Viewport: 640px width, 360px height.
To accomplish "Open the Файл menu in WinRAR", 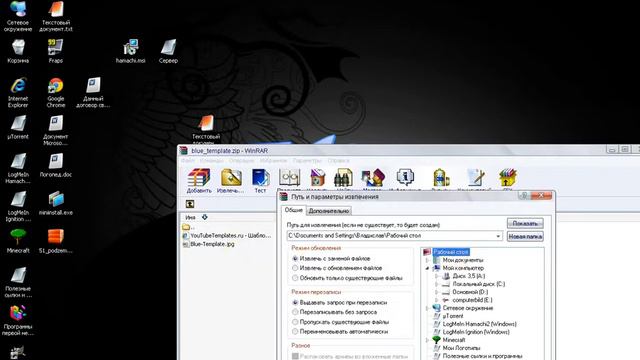I will tap(188, 161).
